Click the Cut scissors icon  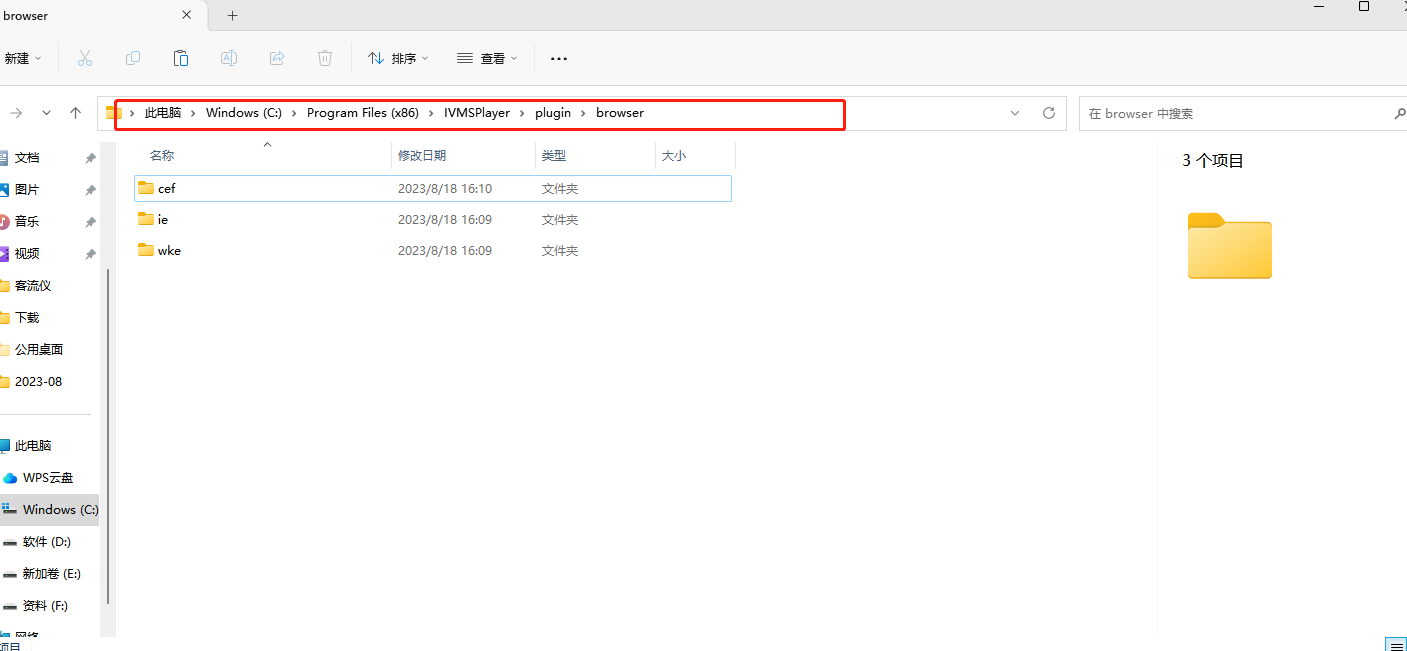pos(84,58)
